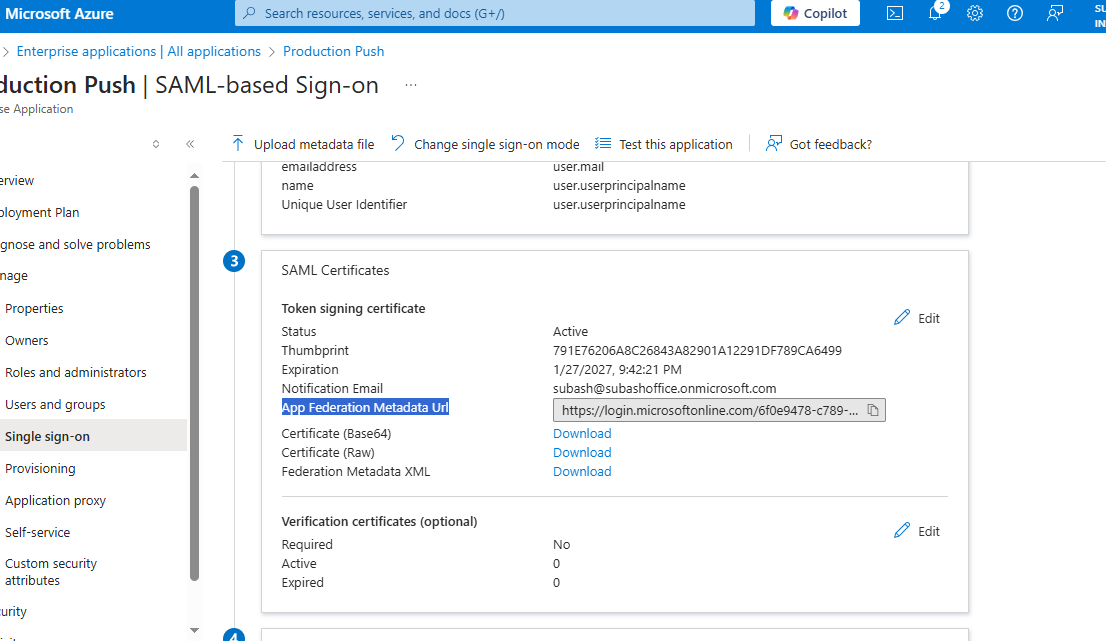This screenshot has height=641, width=1106.
Task: Click the sidebar vertical scrollbar thumb
Action: [195, 384]
